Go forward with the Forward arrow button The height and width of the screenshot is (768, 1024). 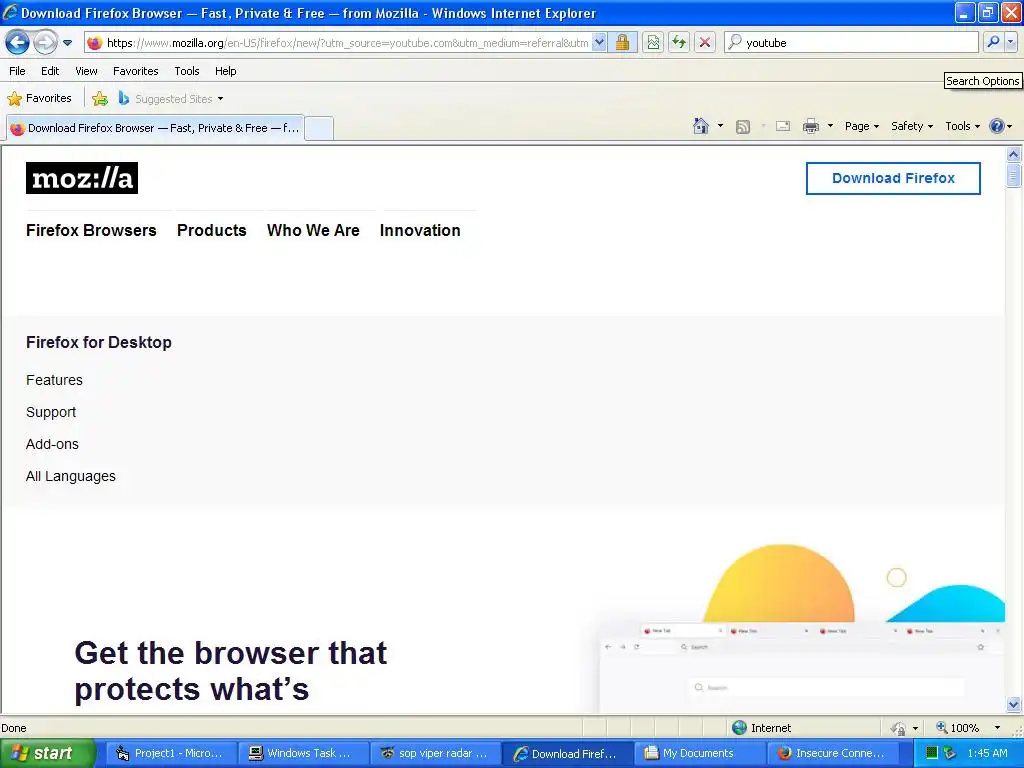pyautogui.click(x=45, y=43)
